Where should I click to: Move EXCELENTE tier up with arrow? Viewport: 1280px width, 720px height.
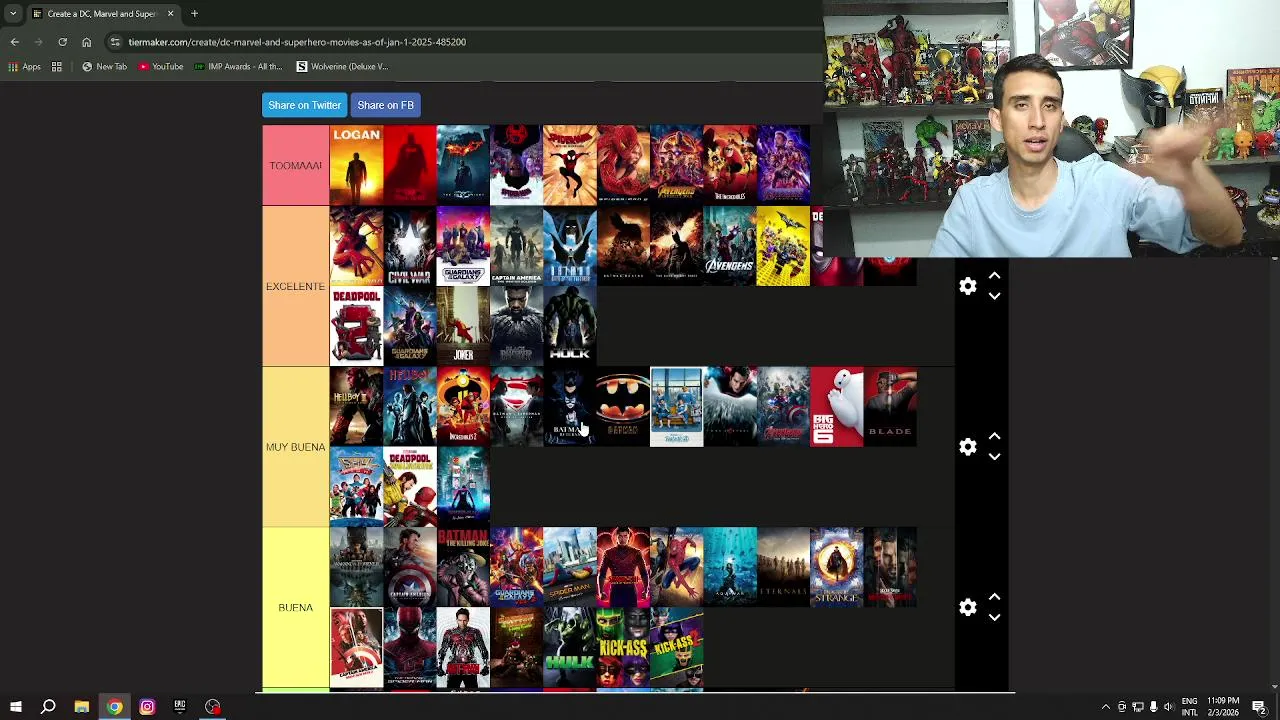click(x=994, y=275)
